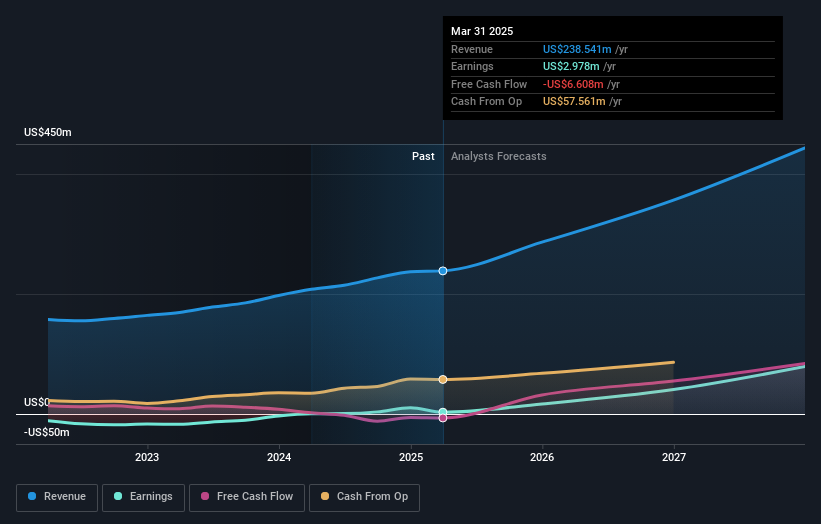Click the -US$6.608m free cash flow value
Image resolution: width=821 pixels, height=524 pixels.
pos(573,84)
